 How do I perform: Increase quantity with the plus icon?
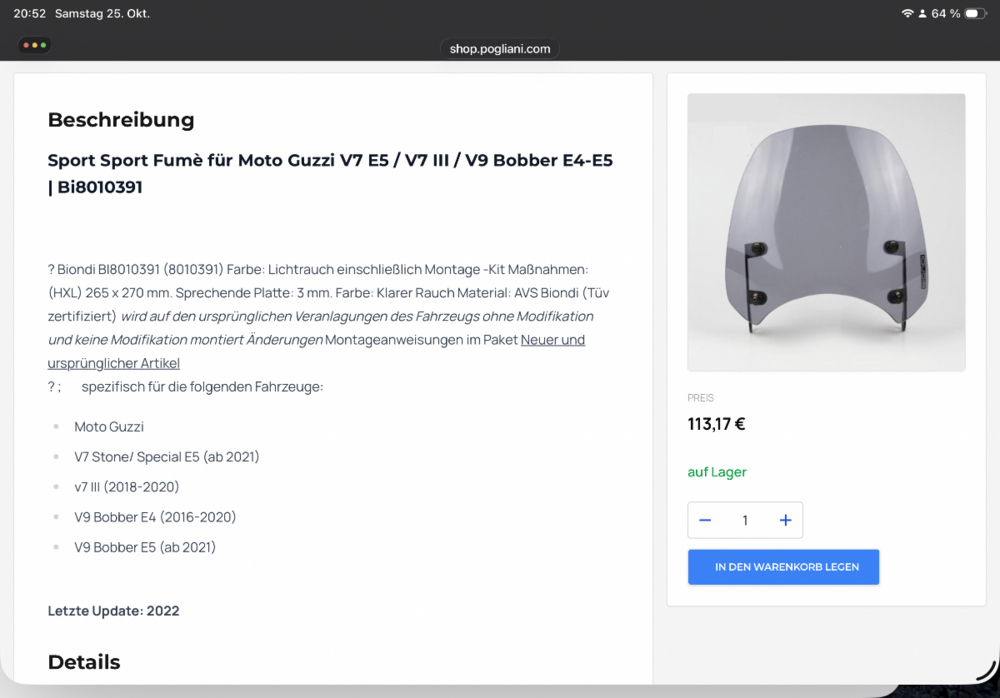(x=785, y=520)
